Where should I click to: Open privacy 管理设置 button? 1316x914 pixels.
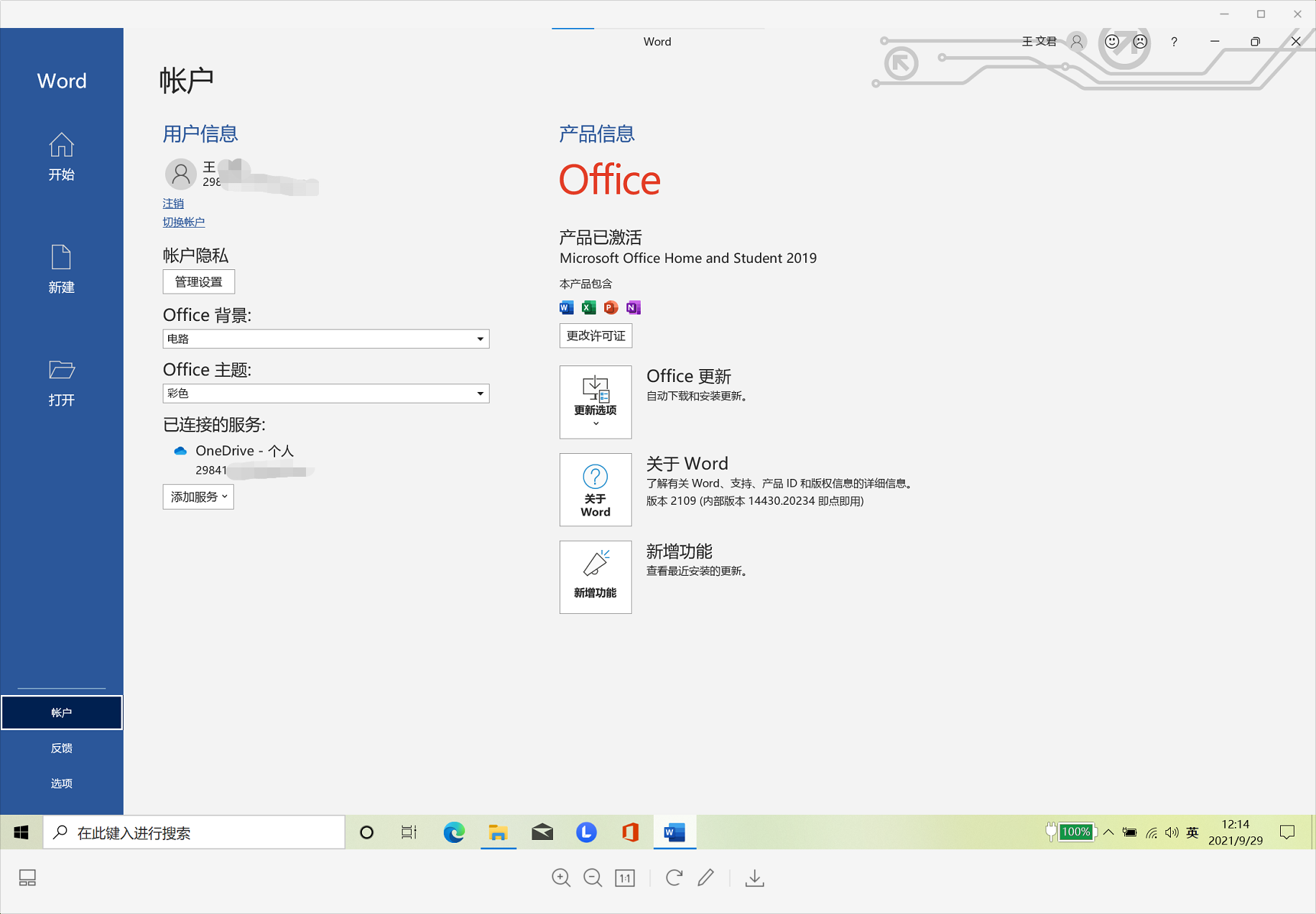coord(199,281)
